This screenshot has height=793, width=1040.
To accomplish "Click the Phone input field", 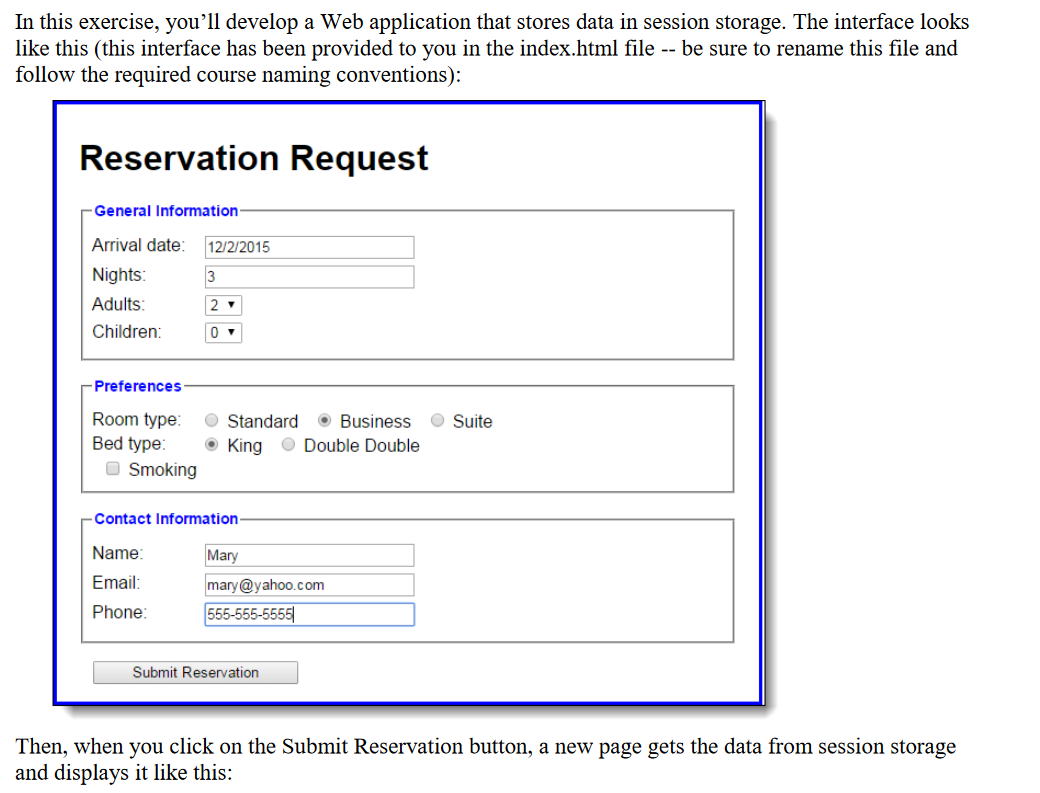I will click(x=309, y=614).
